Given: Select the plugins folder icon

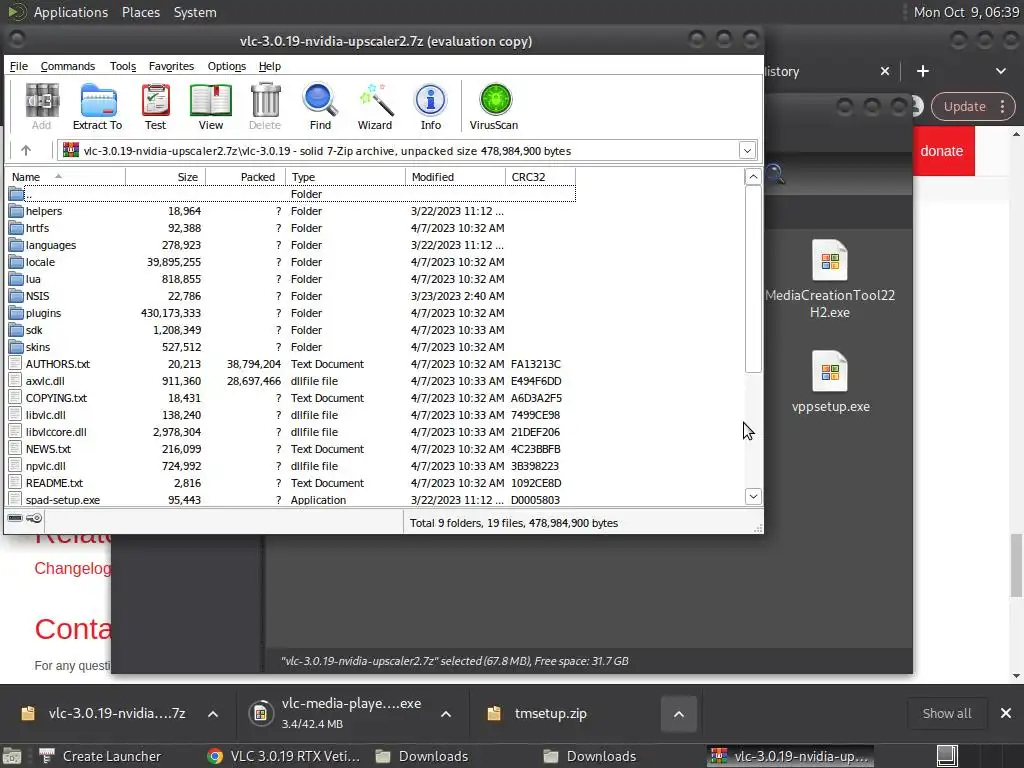Looking at the screenshot, I should pos(16,313).
